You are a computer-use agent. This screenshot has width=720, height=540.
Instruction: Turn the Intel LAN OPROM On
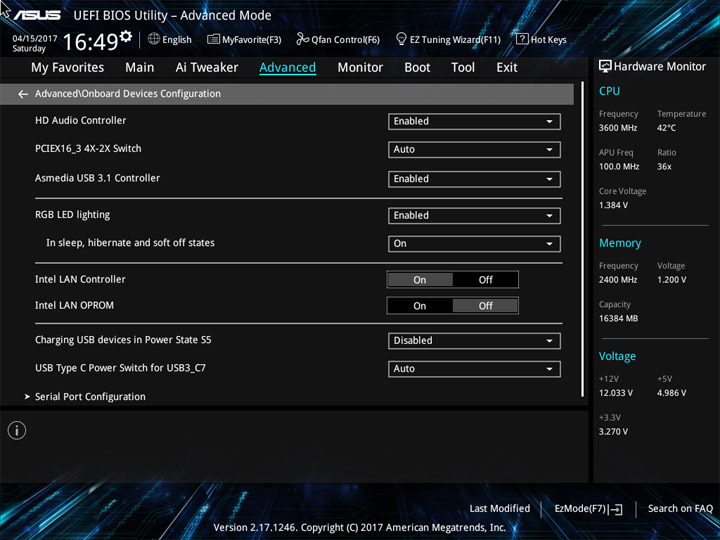420,306
